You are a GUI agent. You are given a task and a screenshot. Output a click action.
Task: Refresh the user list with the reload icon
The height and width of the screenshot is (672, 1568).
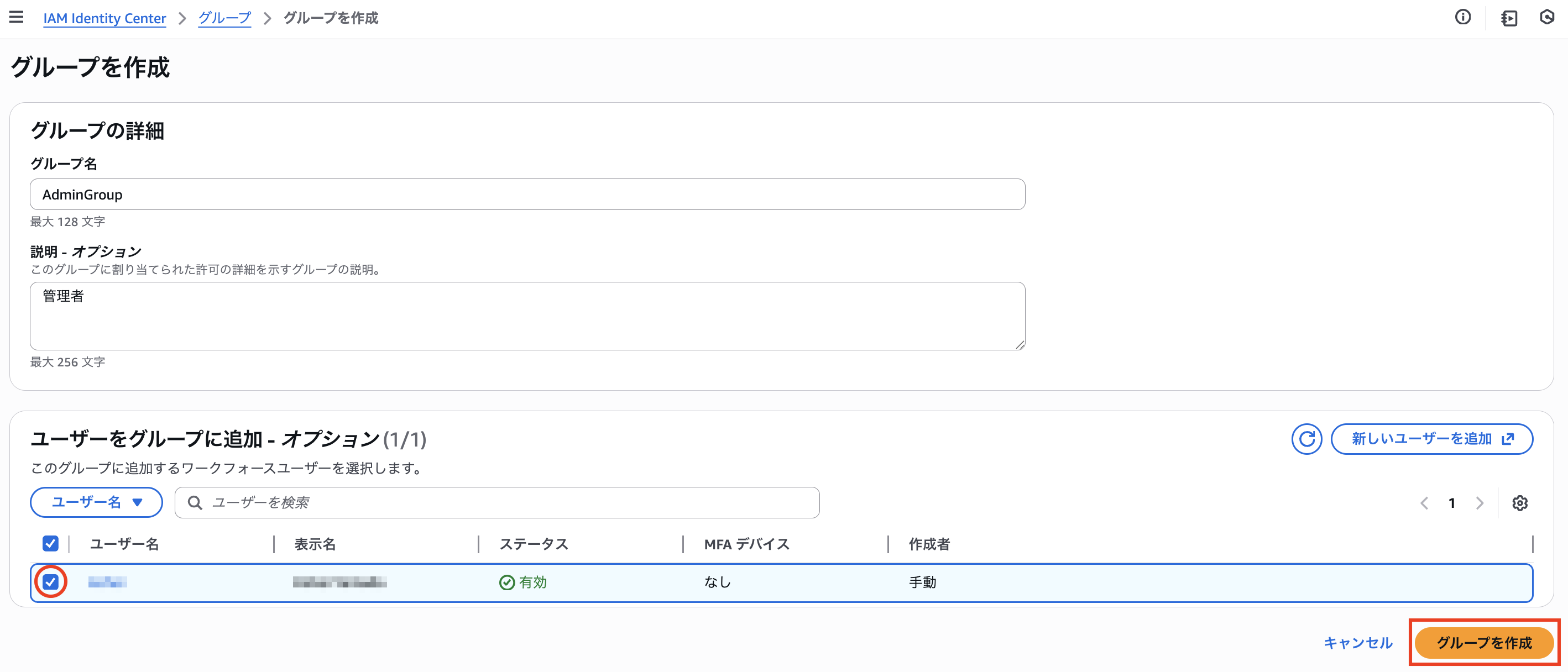(x=1307, y=438)
